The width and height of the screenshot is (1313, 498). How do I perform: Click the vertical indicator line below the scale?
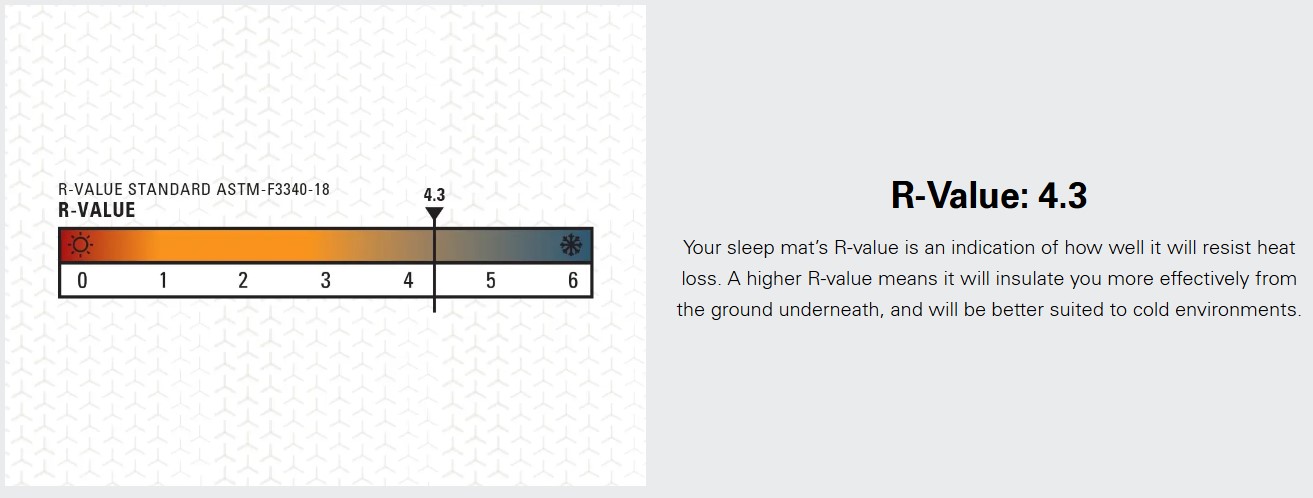(434, 304)
